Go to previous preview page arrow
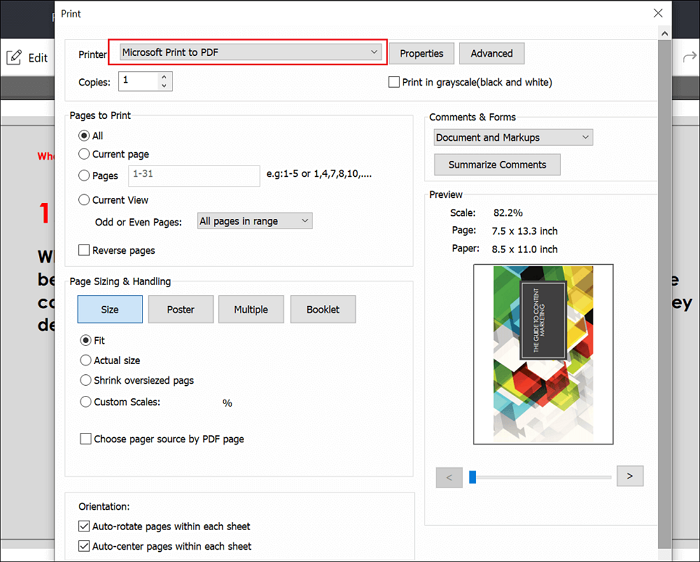The image size is (700, 562). click(x=449, y=477)
